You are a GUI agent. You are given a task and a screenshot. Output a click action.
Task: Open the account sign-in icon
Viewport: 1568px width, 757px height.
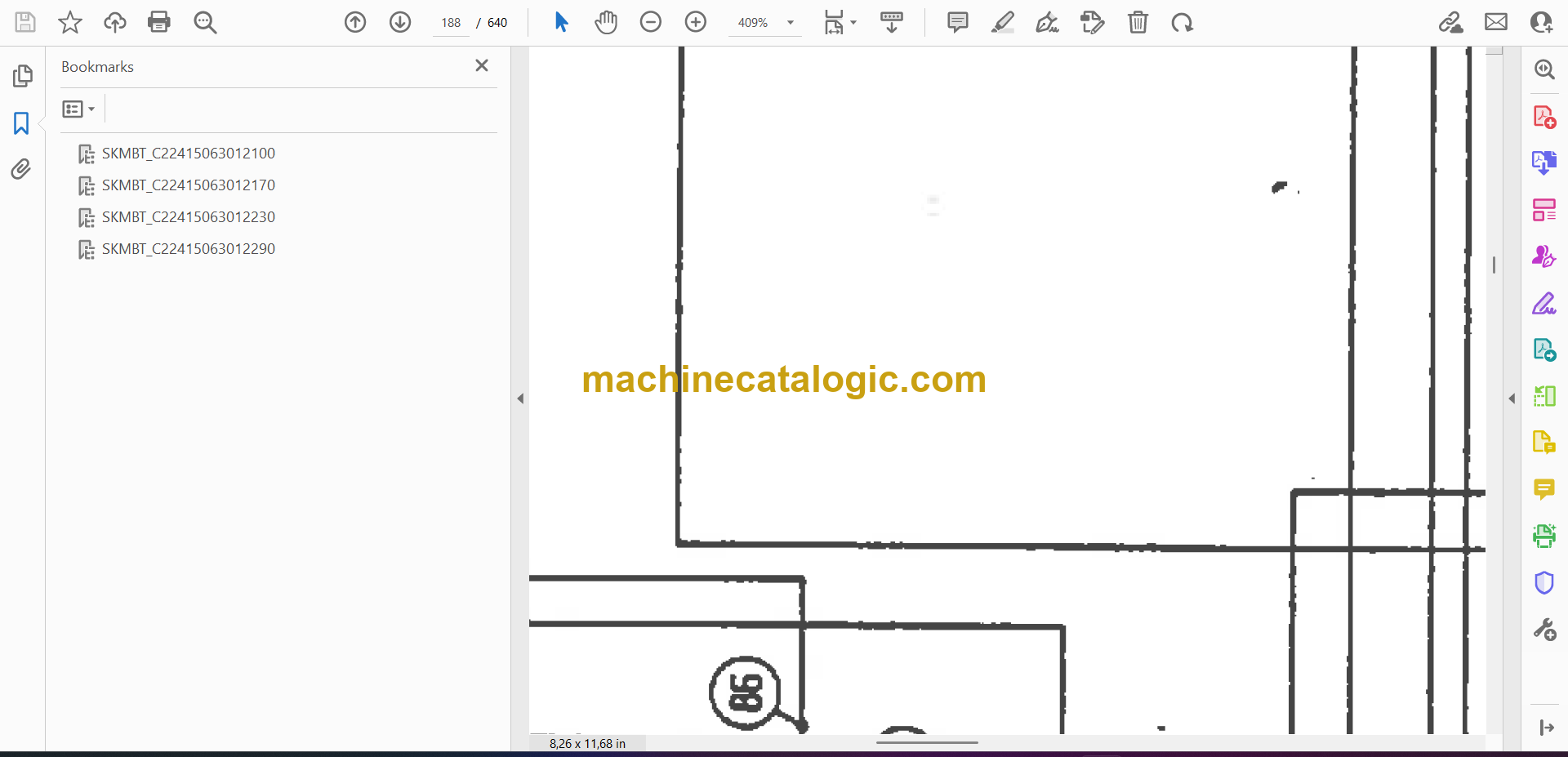coord(1541,22)
